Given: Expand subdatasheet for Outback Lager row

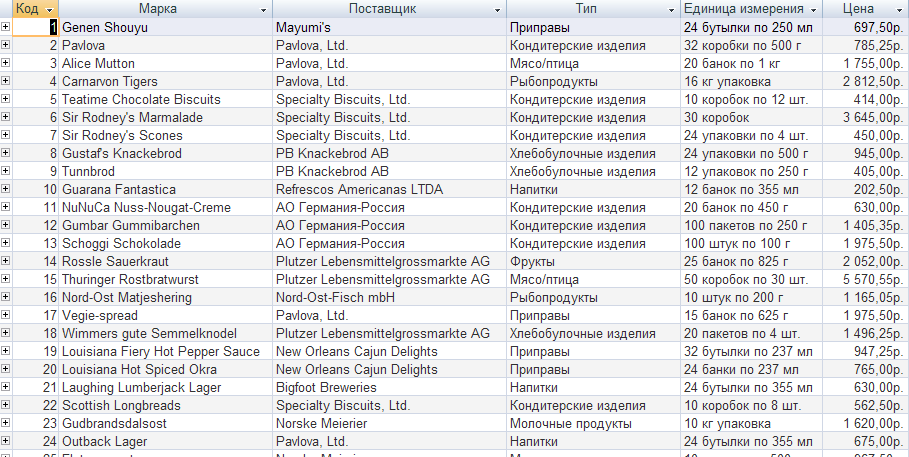Looking at the screenshot, I should 6,440.
